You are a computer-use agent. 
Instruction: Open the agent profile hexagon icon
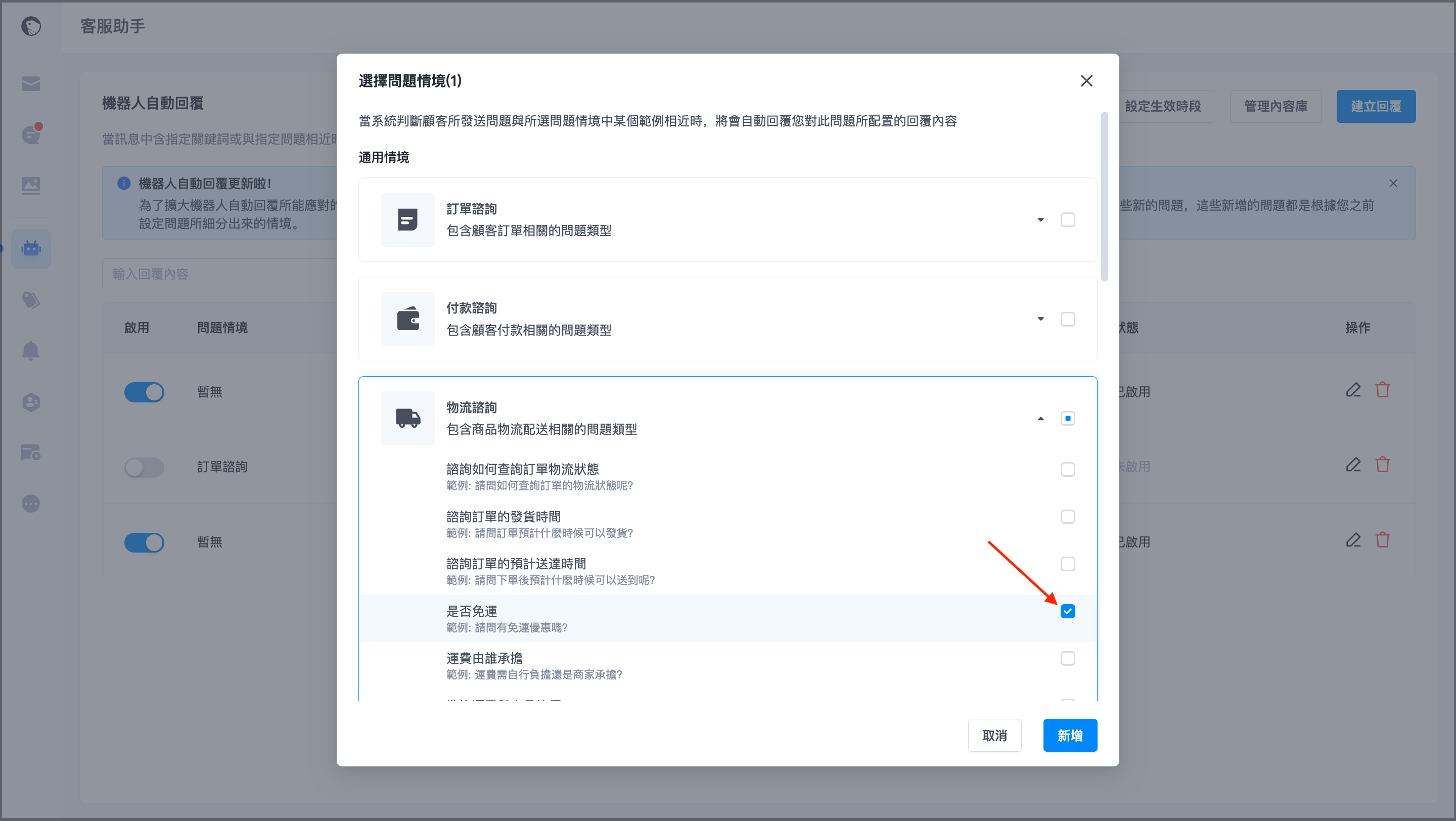pos(31,402)
